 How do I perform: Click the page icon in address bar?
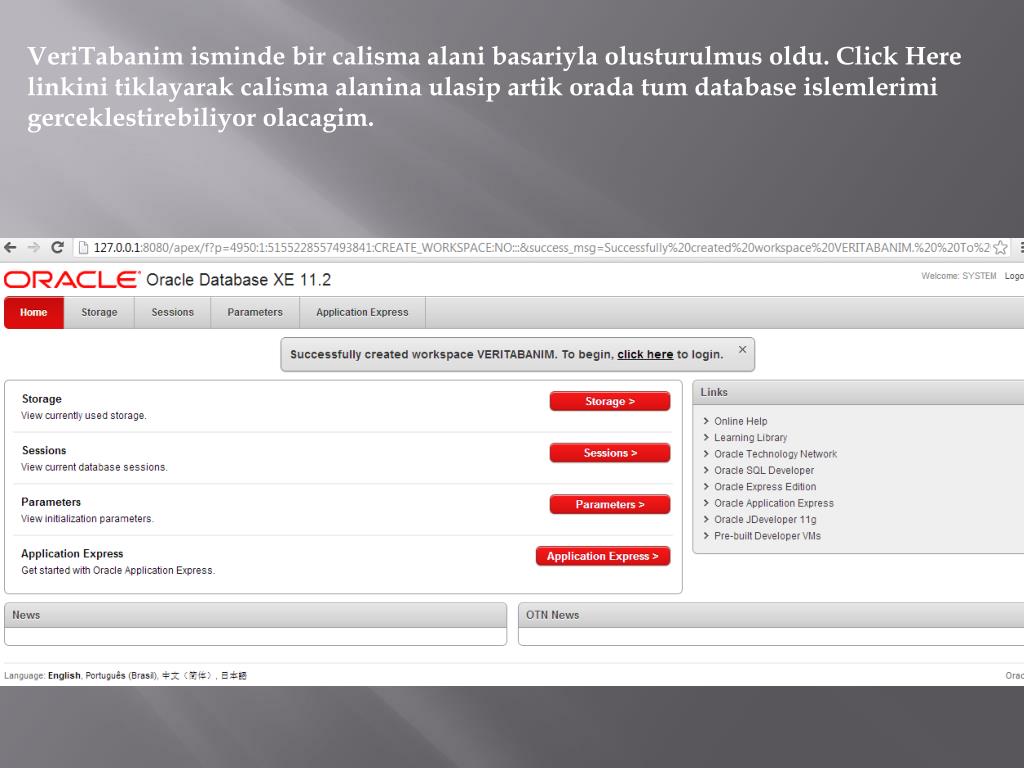pos(83,248)
